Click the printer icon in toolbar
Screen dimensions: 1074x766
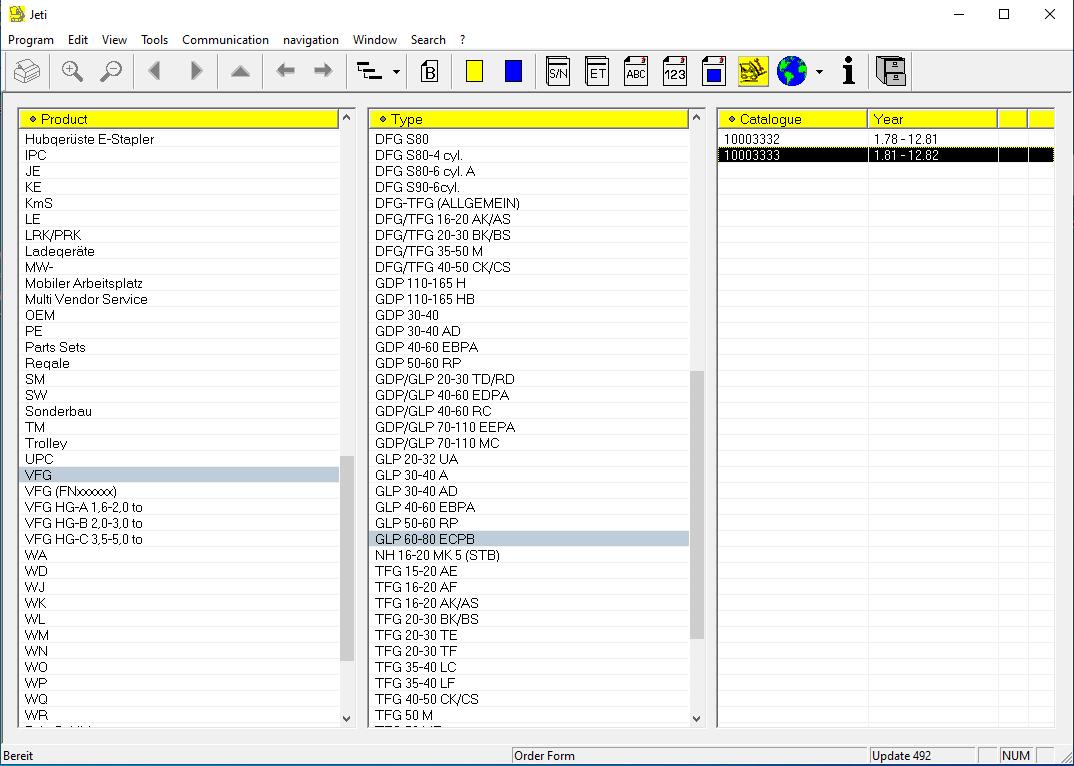click(27, 71)
